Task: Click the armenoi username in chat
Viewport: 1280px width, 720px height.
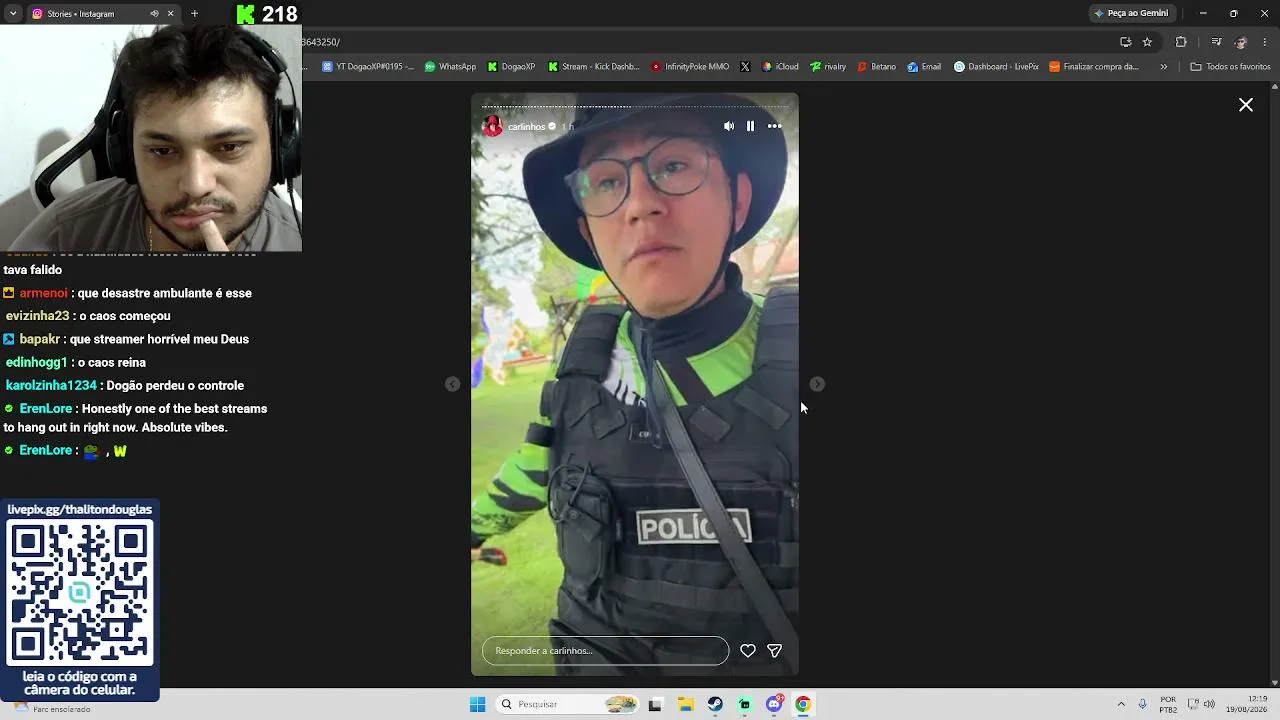Action: click(x=43, y=293)
